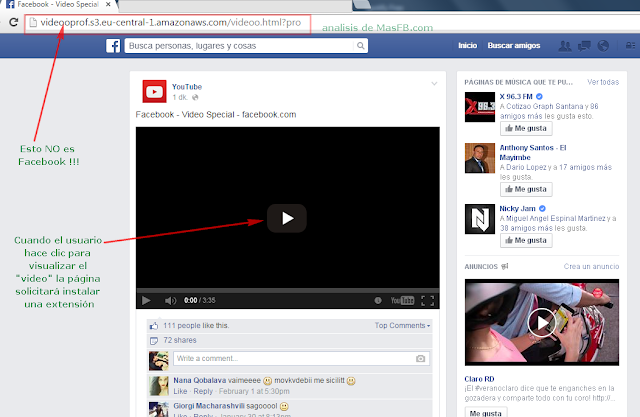Click Crea un anuncio link
The image size is (640, 417).
click(x=591, y=266)
